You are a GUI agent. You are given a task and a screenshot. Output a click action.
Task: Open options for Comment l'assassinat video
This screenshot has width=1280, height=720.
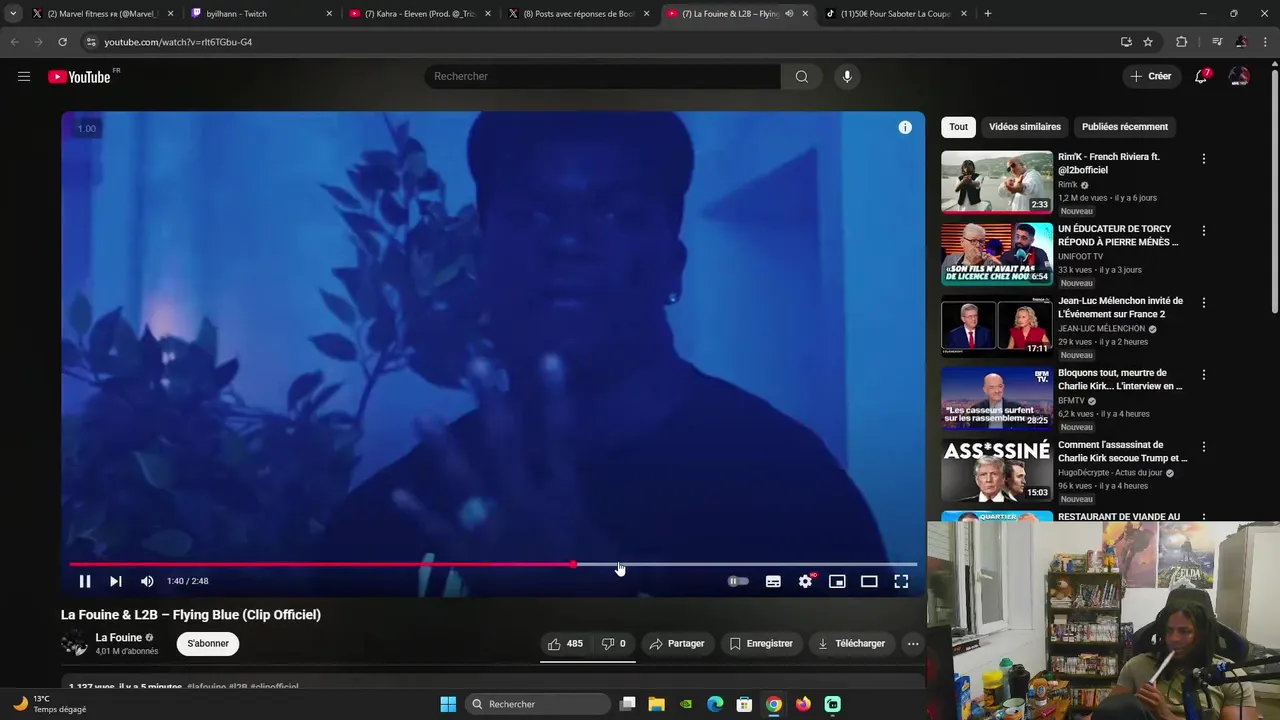point(1204,447)
